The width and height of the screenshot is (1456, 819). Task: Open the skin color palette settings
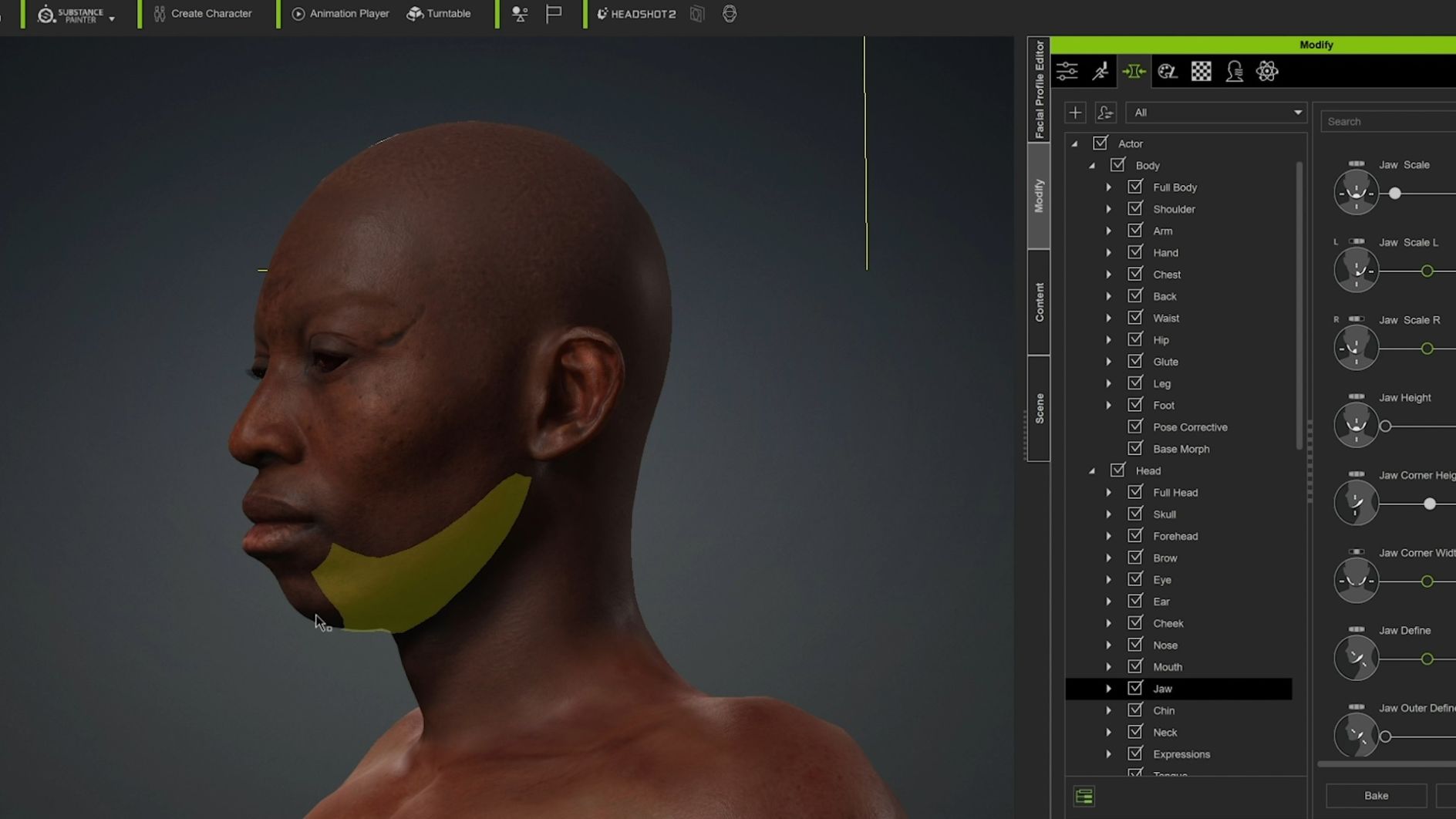(x=1167, y=71)
